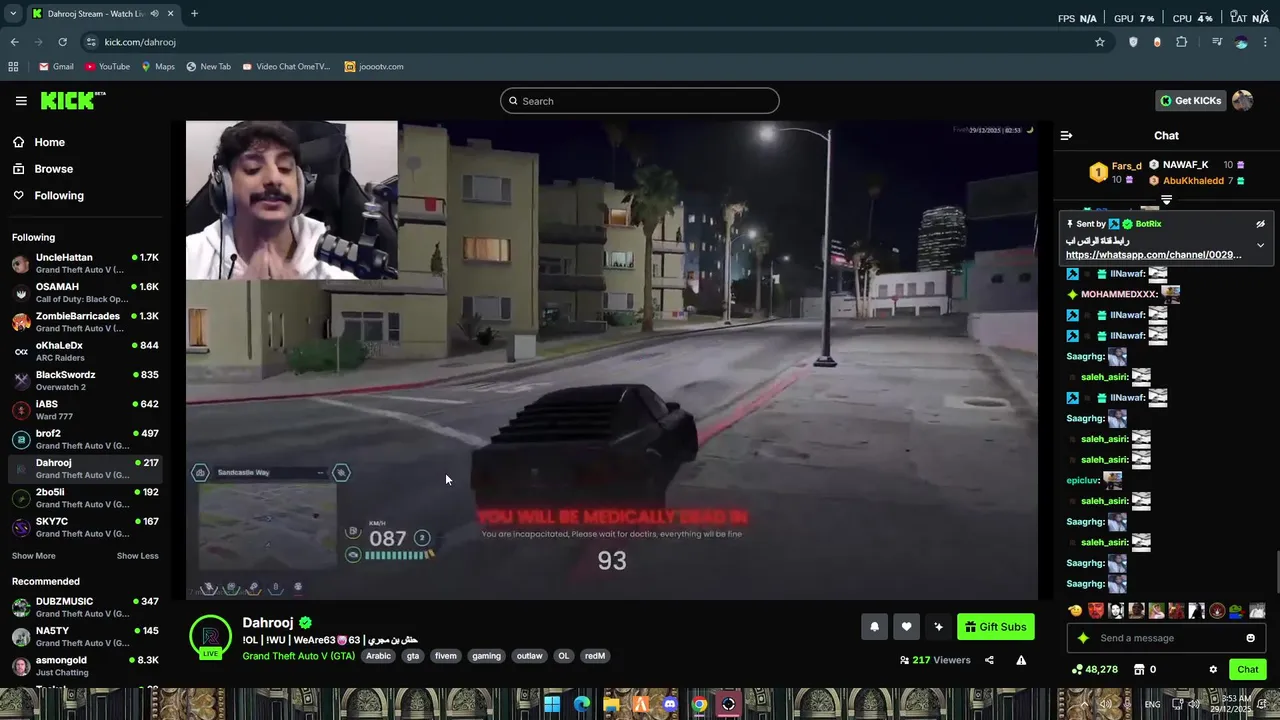
Task: Click the heart follow button
Action: coord(906,627)
